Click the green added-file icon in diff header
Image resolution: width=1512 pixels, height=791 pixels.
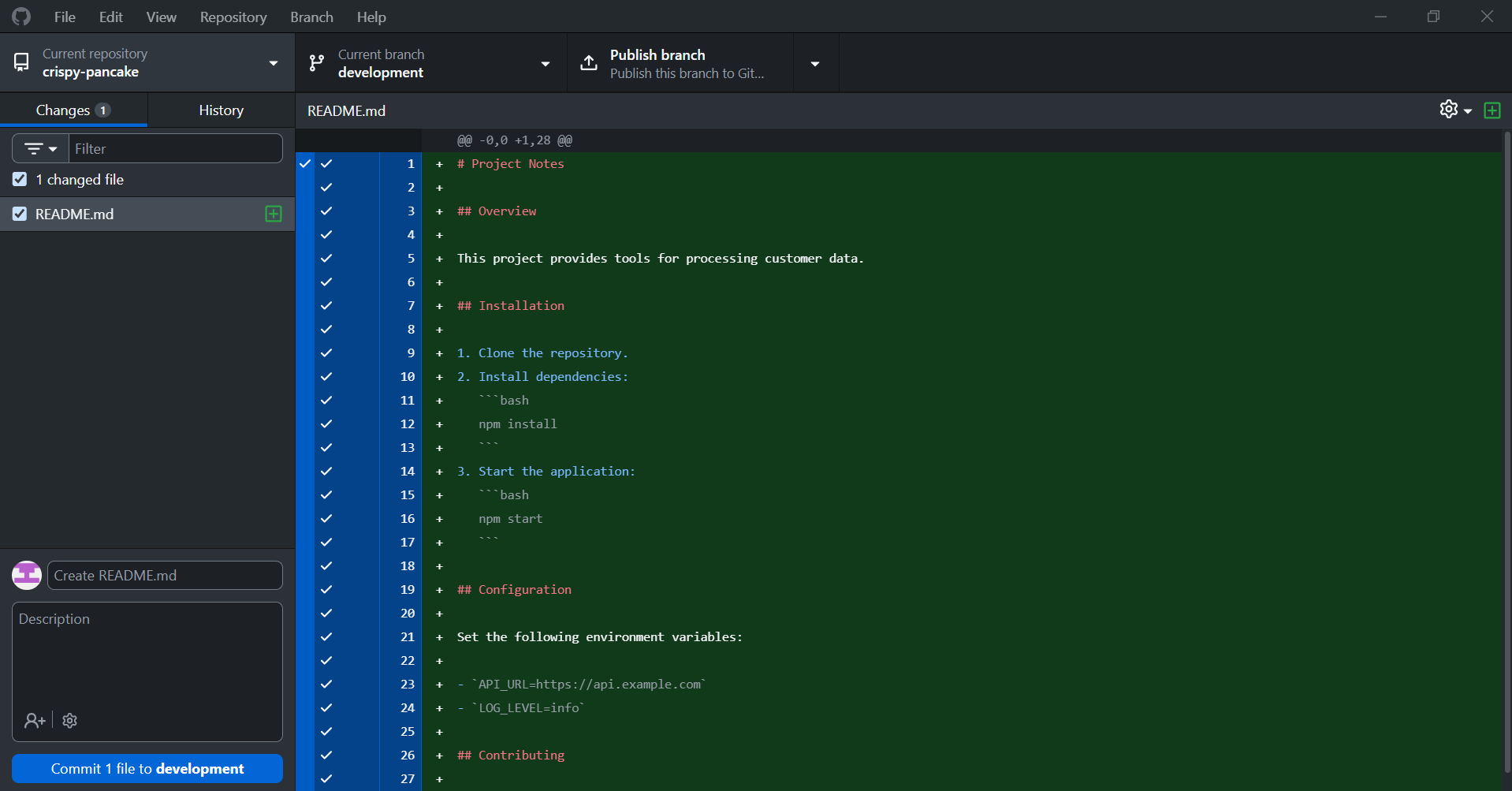(1492, 110)
